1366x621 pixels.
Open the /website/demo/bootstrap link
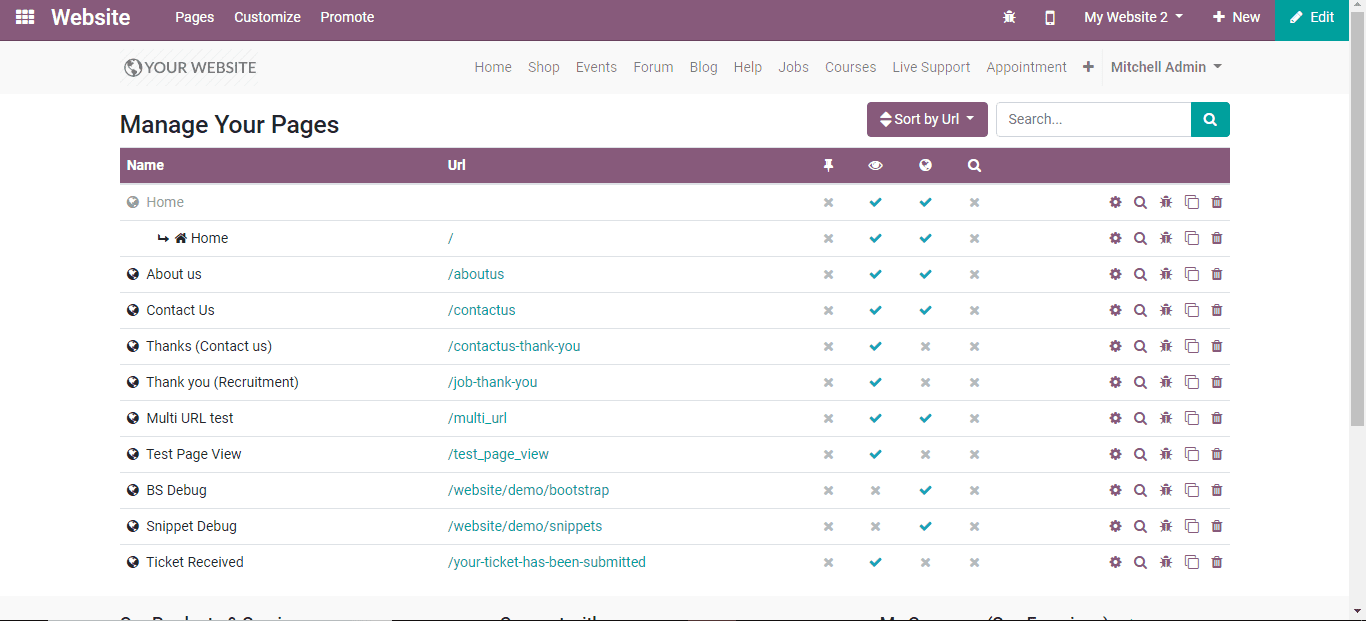coord(528,490)
